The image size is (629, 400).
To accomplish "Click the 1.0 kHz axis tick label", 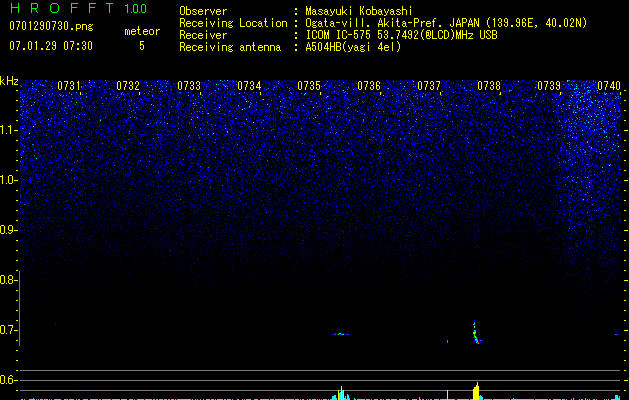I will coord(7,180).
